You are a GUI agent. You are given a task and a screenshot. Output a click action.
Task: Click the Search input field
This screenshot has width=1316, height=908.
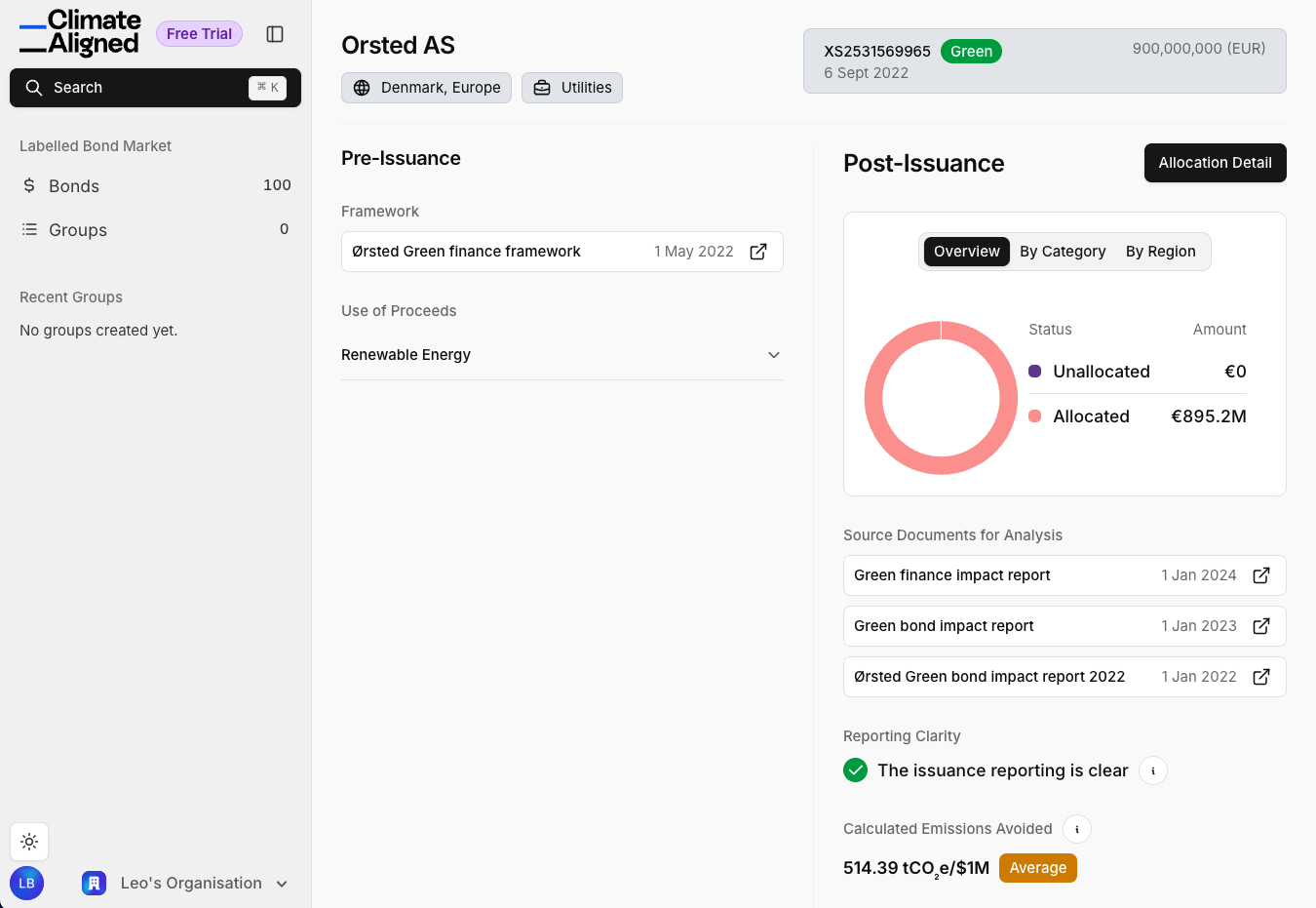(x=155, y=88)
